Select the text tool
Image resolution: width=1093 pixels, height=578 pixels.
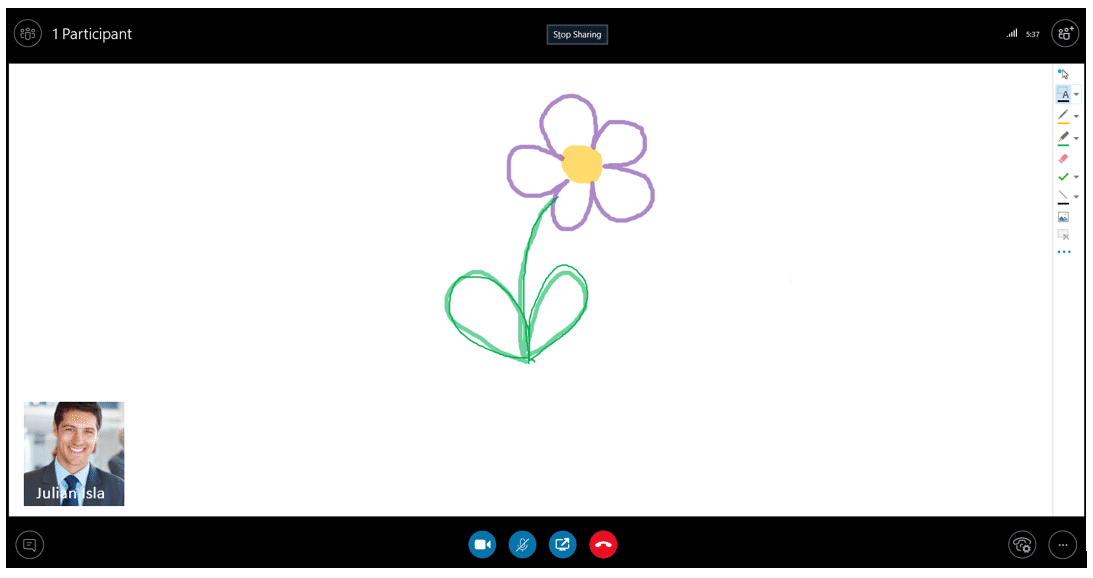(1064, 94)
